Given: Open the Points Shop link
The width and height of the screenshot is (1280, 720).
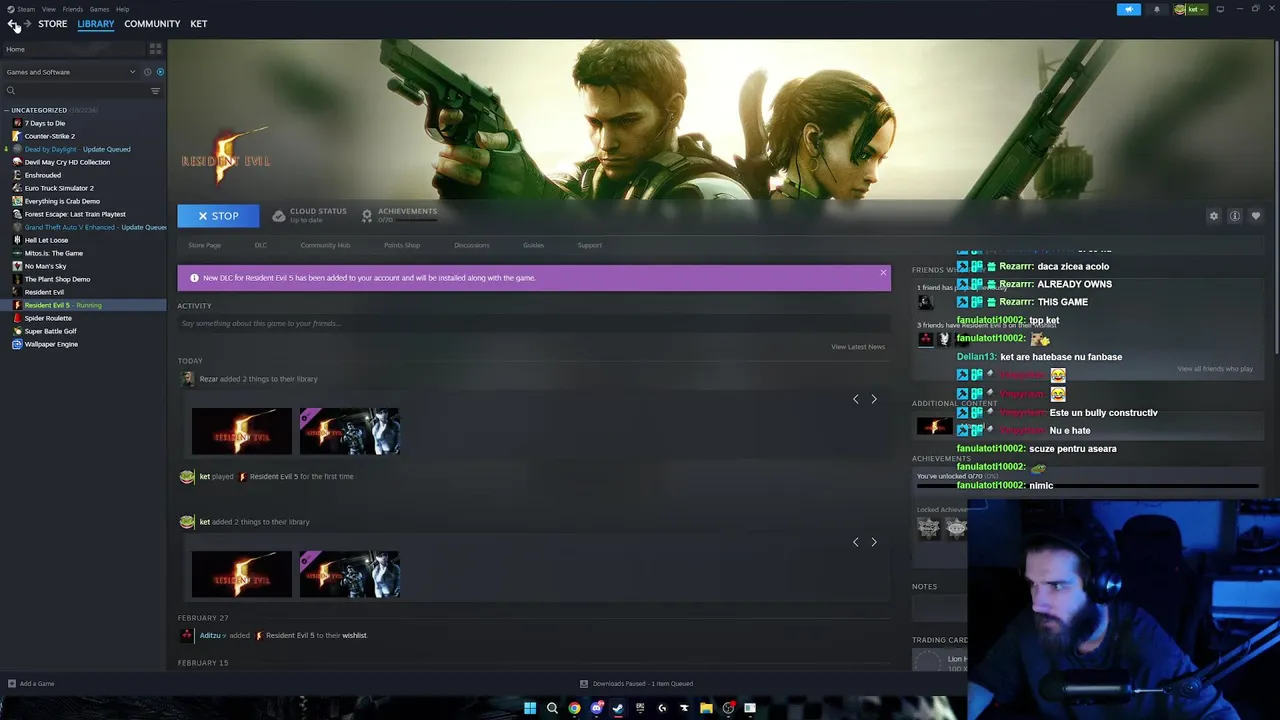Looking at the screenshot, I should [402, 245].
